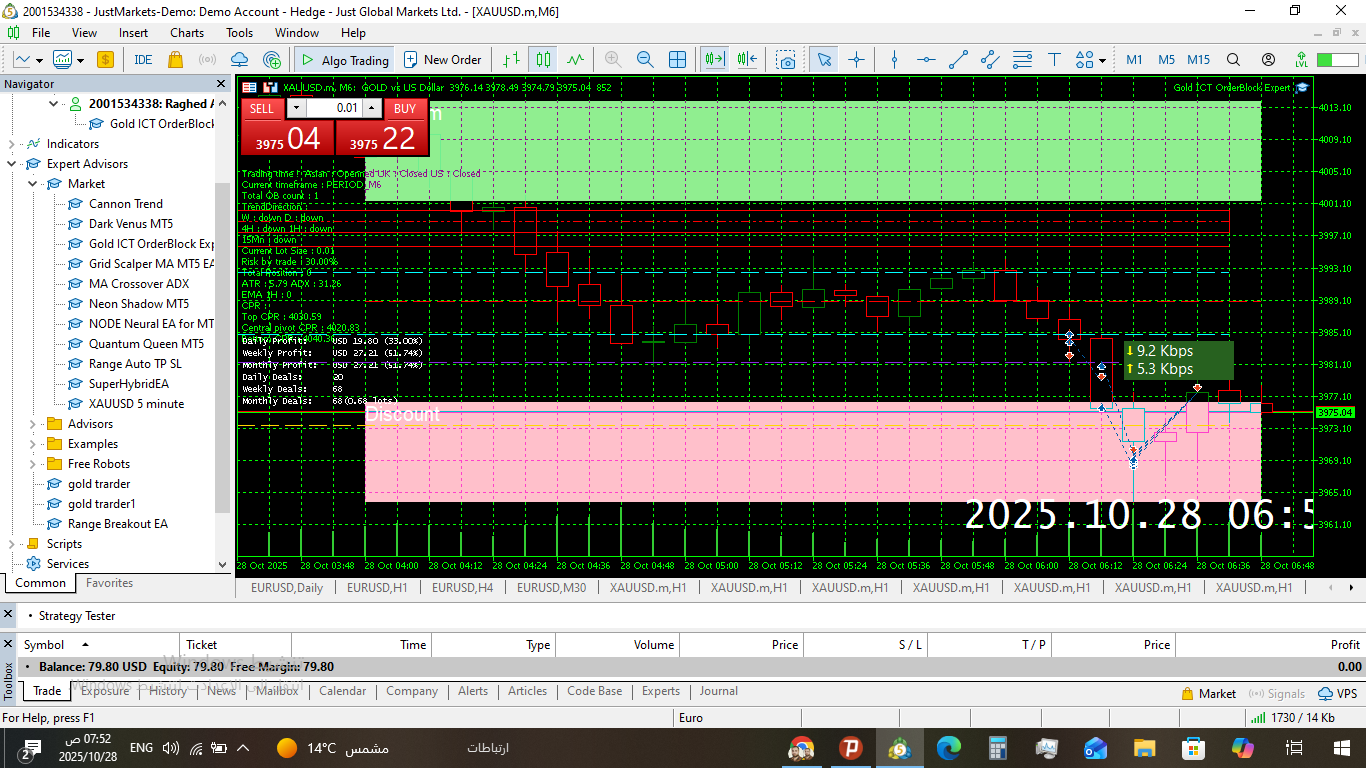Open a New Order
Screen dimensions: 1366x768
tap(442, 60)
